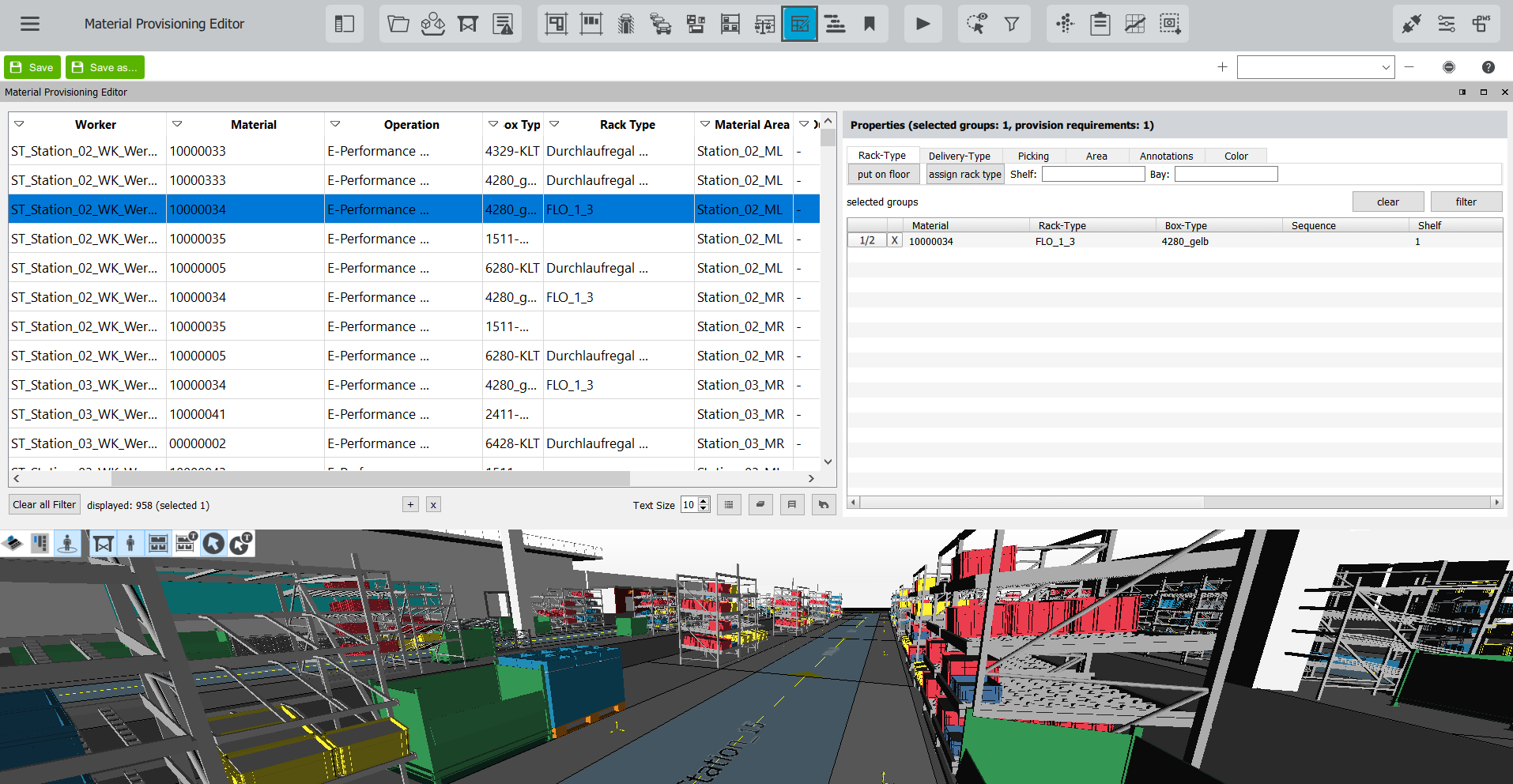
Task: Click the truck and car logistics icon
Action: [x=661, y=24]
